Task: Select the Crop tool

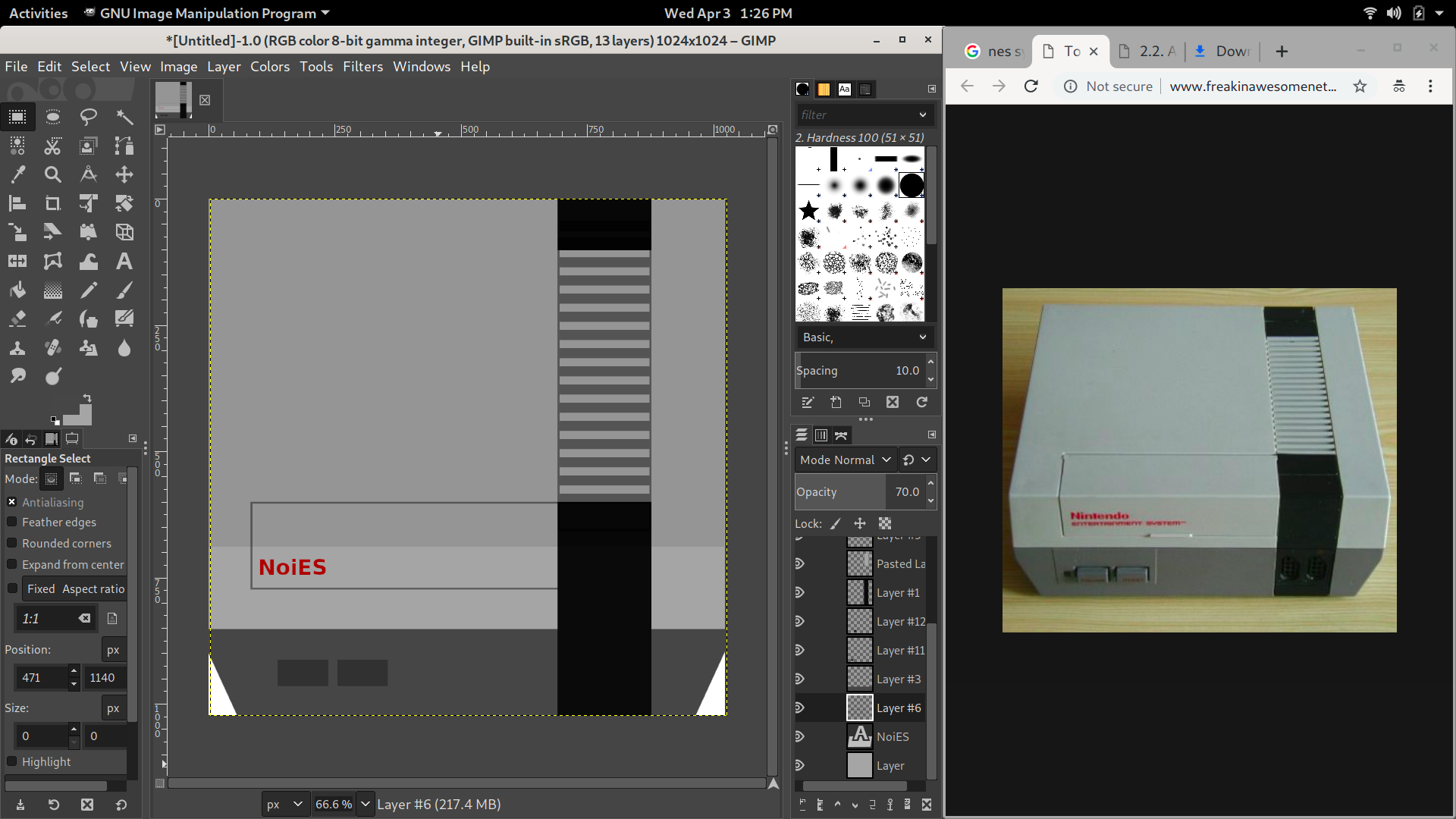Action: pos(53,203)
